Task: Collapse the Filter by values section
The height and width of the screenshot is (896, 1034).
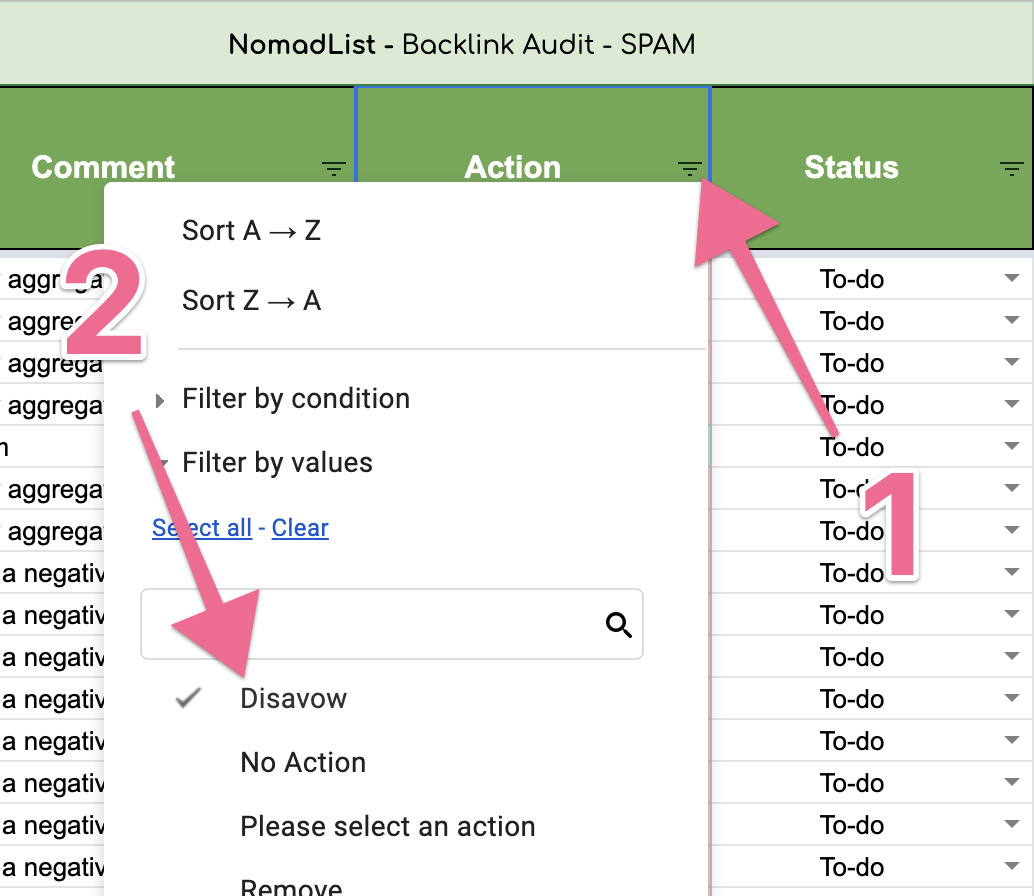Action: pyautogui.click(x=277, y=463)
